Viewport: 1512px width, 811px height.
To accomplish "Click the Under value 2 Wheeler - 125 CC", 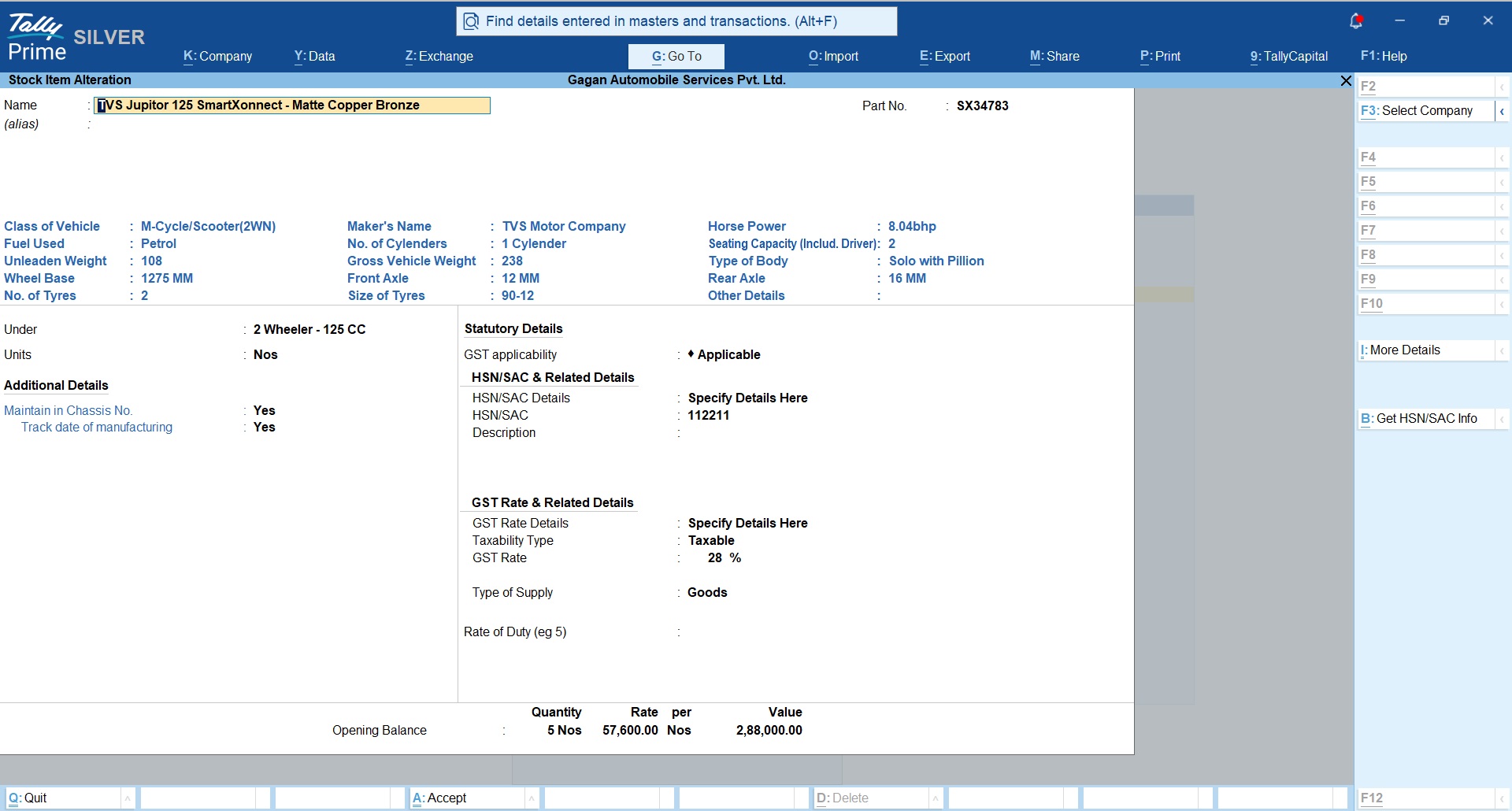I will tap(309, 329).
